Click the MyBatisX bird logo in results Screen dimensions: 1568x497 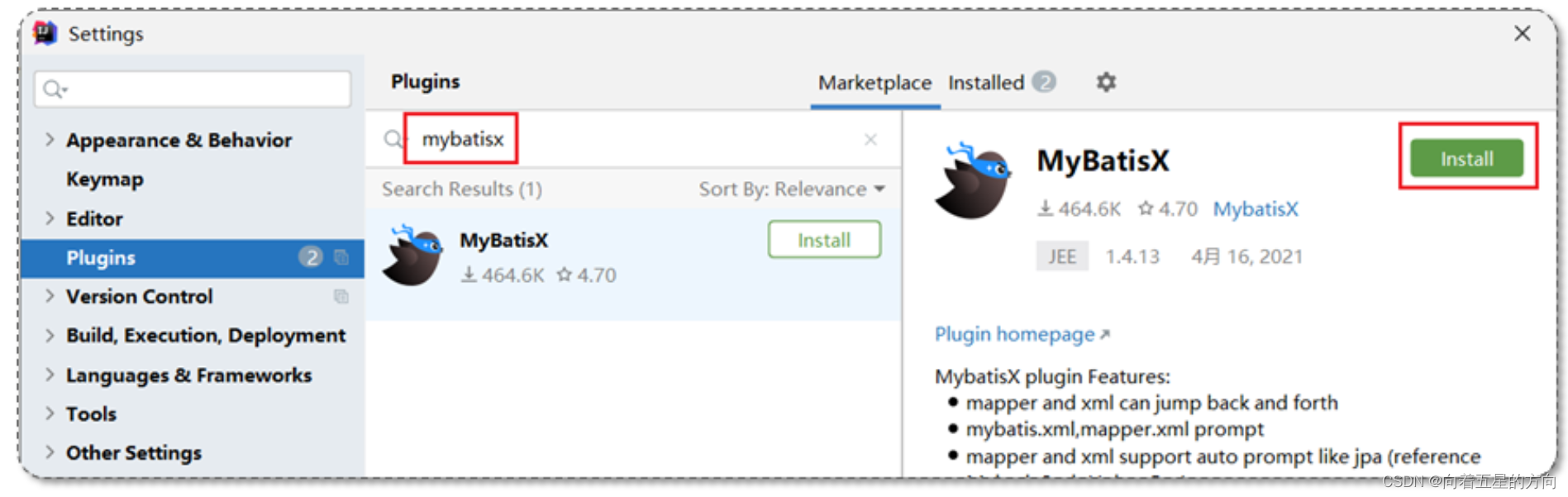click(412, 256)
